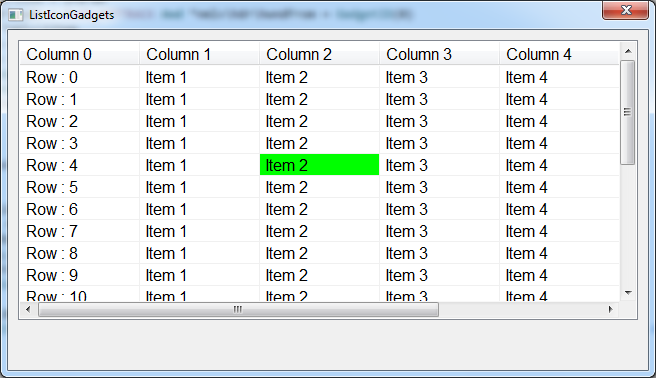Select the 'Row : 9' cell

pyautogui.click(x=79, y=275)
